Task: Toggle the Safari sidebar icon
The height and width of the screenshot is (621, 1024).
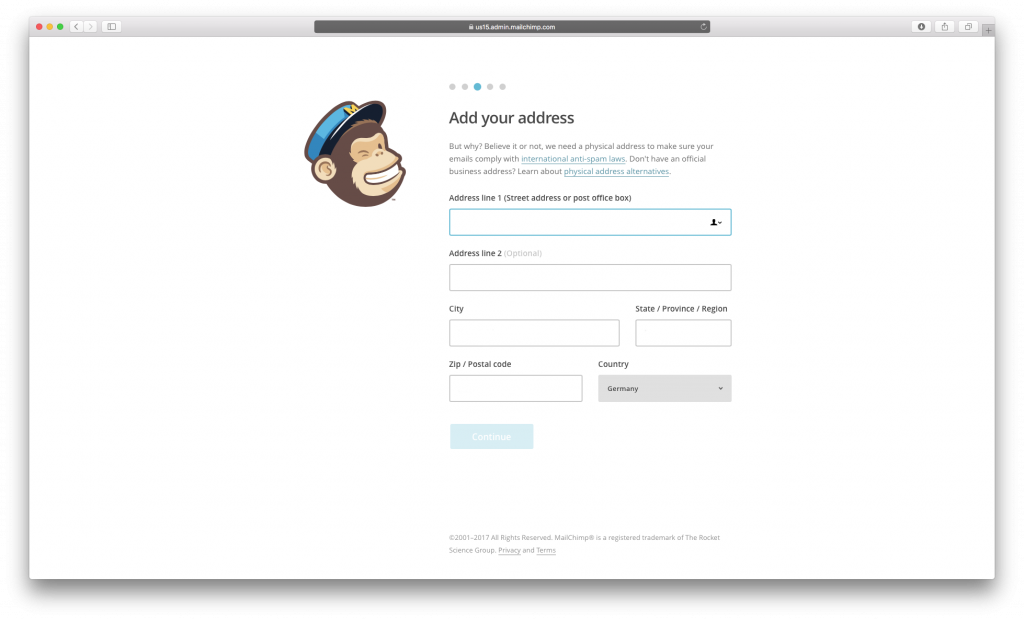Action: pyautogui.click(x=112, y=27)
